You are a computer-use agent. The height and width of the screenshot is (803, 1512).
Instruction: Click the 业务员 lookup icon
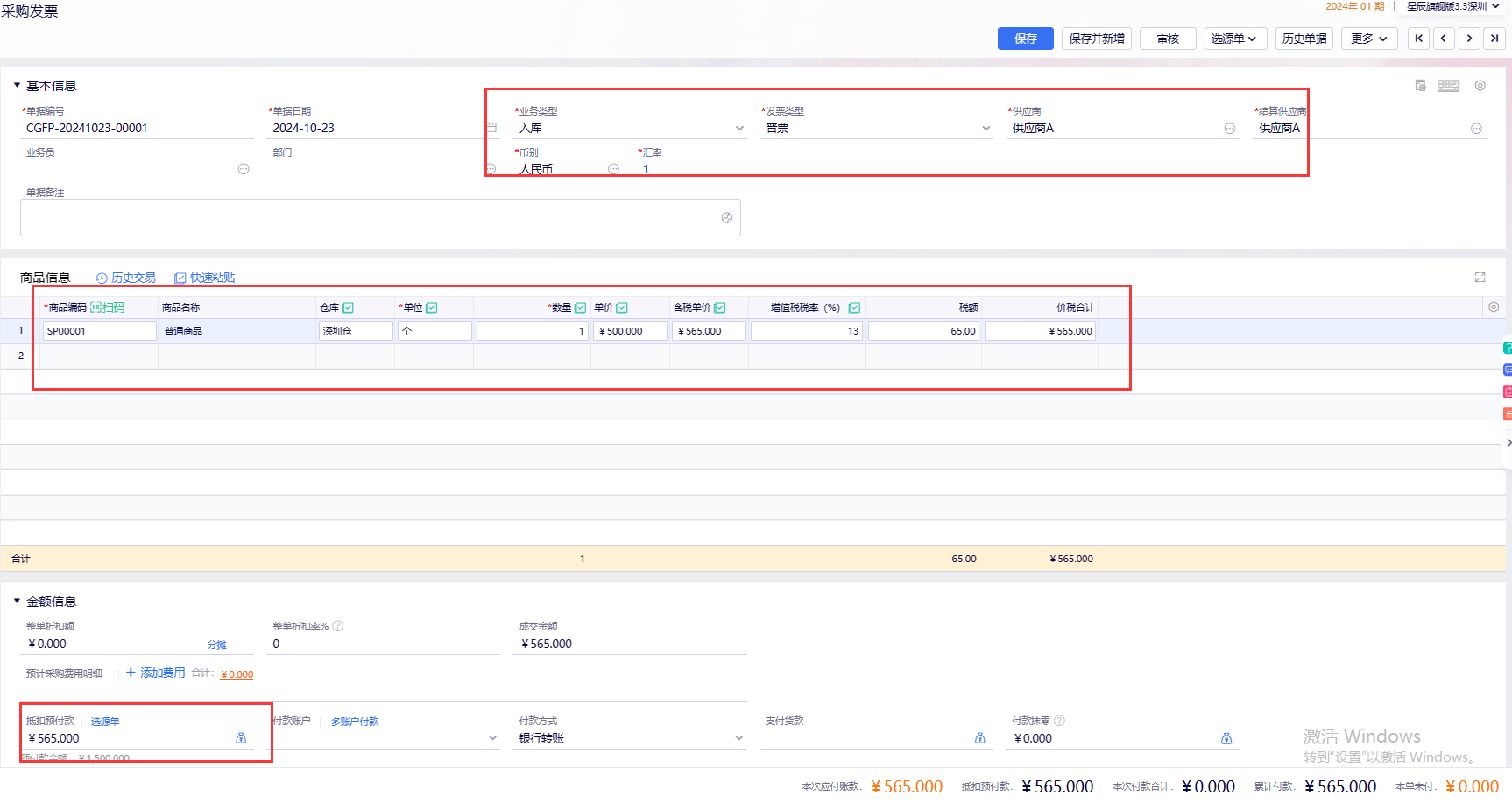244,169
